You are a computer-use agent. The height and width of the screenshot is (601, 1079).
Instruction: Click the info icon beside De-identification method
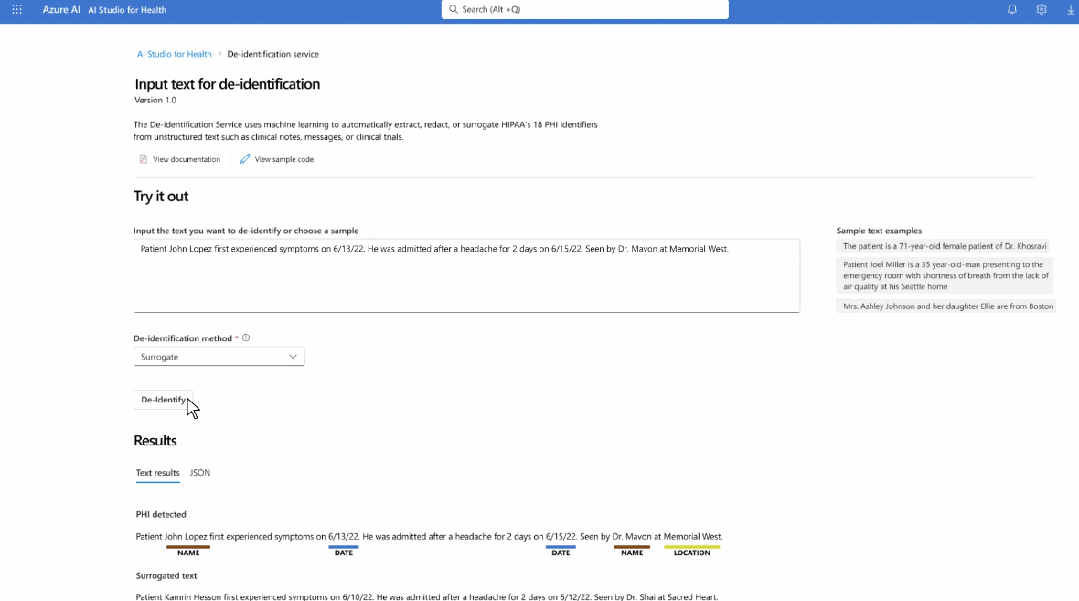[x=246, y=338]
